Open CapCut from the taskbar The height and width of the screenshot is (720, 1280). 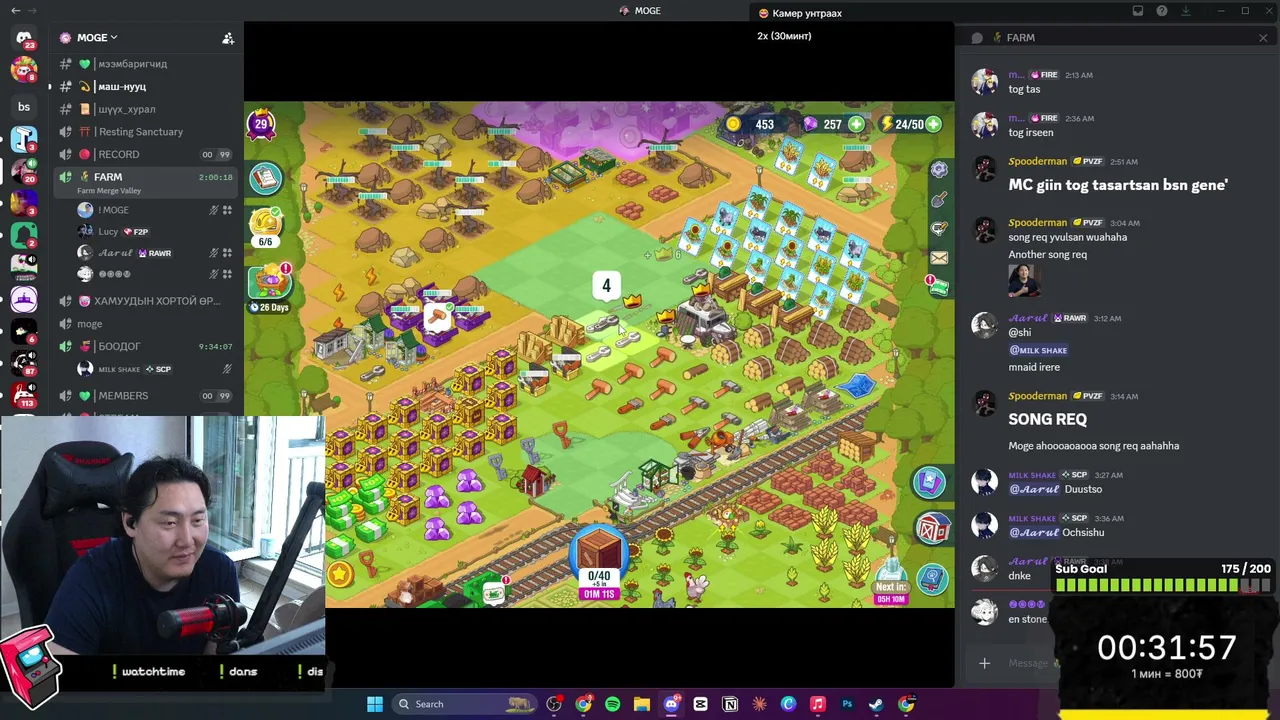[700, 704]
